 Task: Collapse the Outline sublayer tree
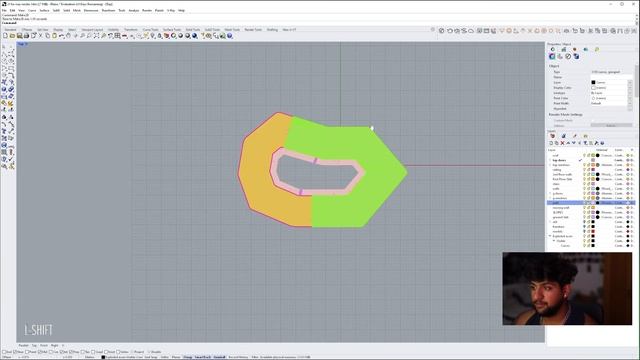[x=554, y=241]
